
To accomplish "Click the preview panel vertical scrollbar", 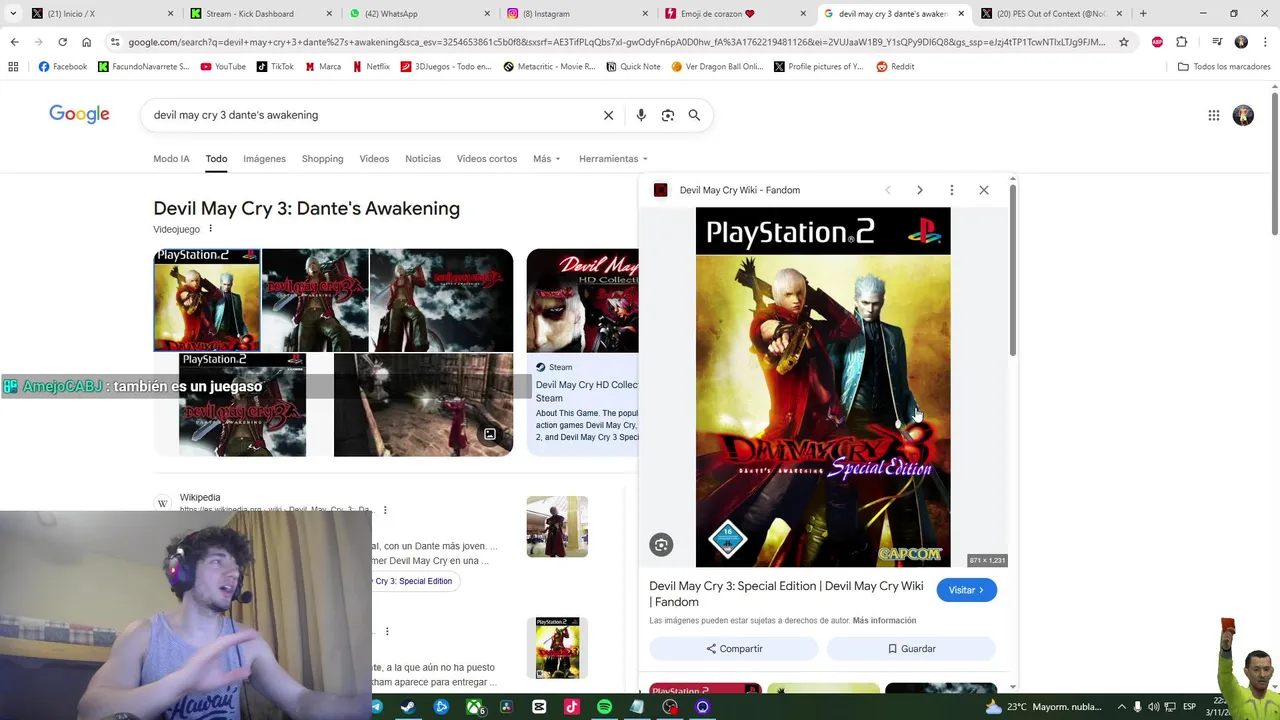I will pyautogui.click(x=1013, y=268).
